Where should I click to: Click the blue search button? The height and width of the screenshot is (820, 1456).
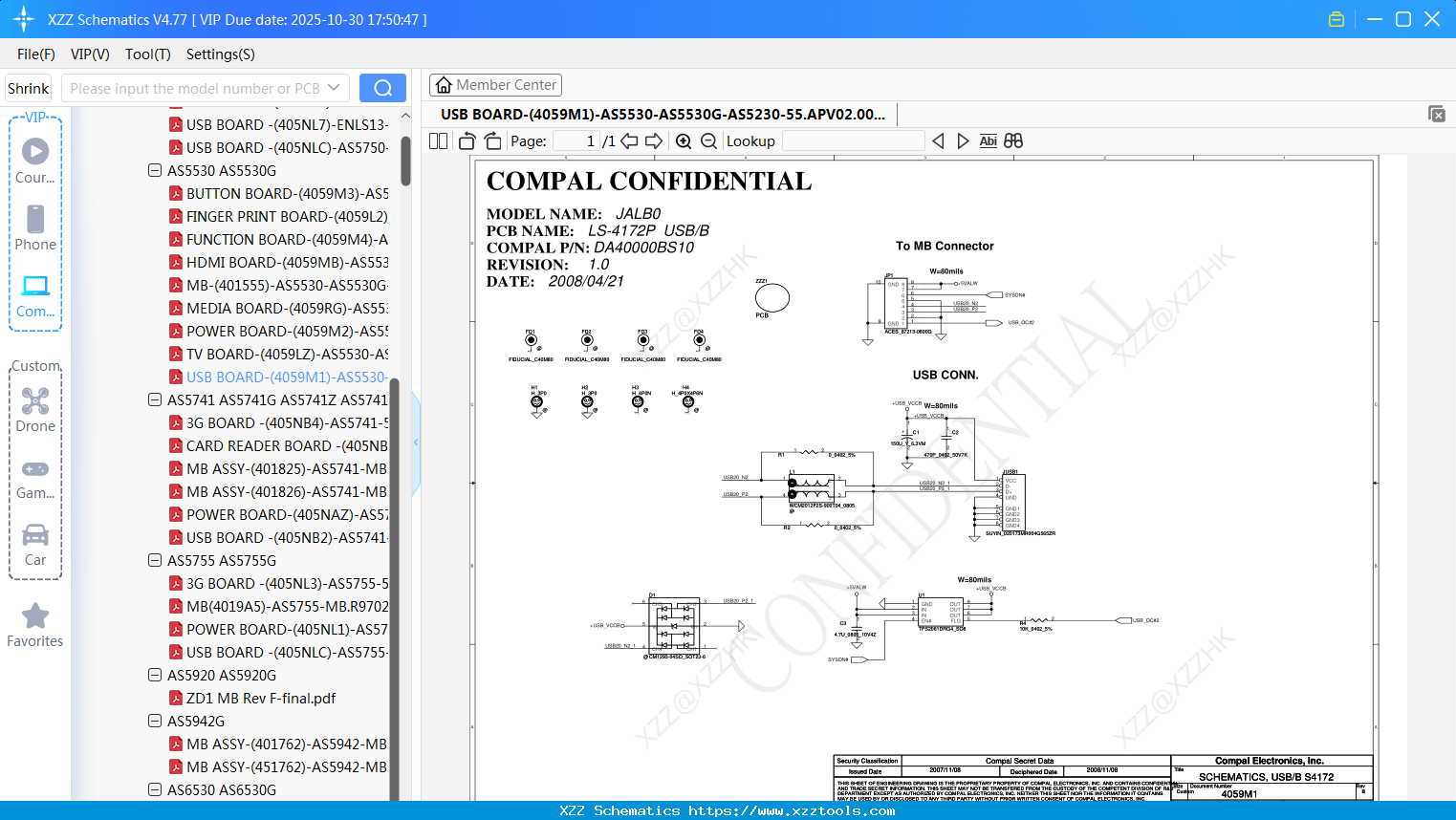[382, 88]
